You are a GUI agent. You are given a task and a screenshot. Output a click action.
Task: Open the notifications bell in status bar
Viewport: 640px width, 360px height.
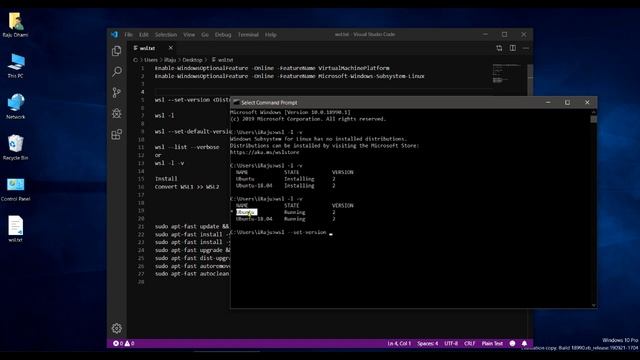[x=524, y=343]
